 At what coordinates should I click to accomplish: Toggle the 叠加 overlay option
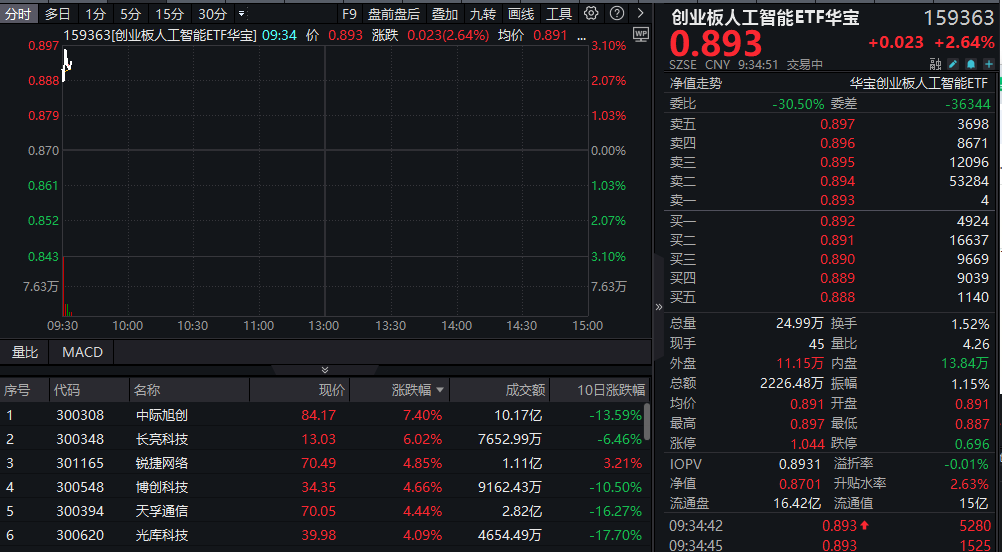point(445,14)
